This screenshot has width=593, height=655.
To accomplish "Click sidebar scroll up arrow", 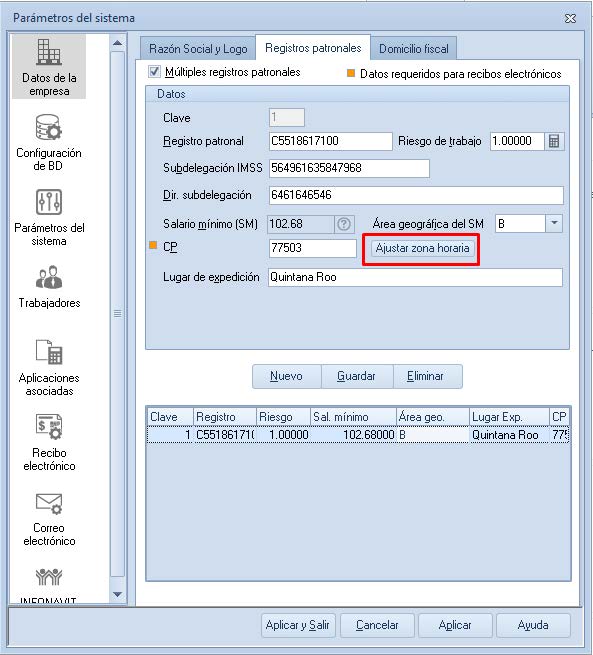I will tap(118, 43).
